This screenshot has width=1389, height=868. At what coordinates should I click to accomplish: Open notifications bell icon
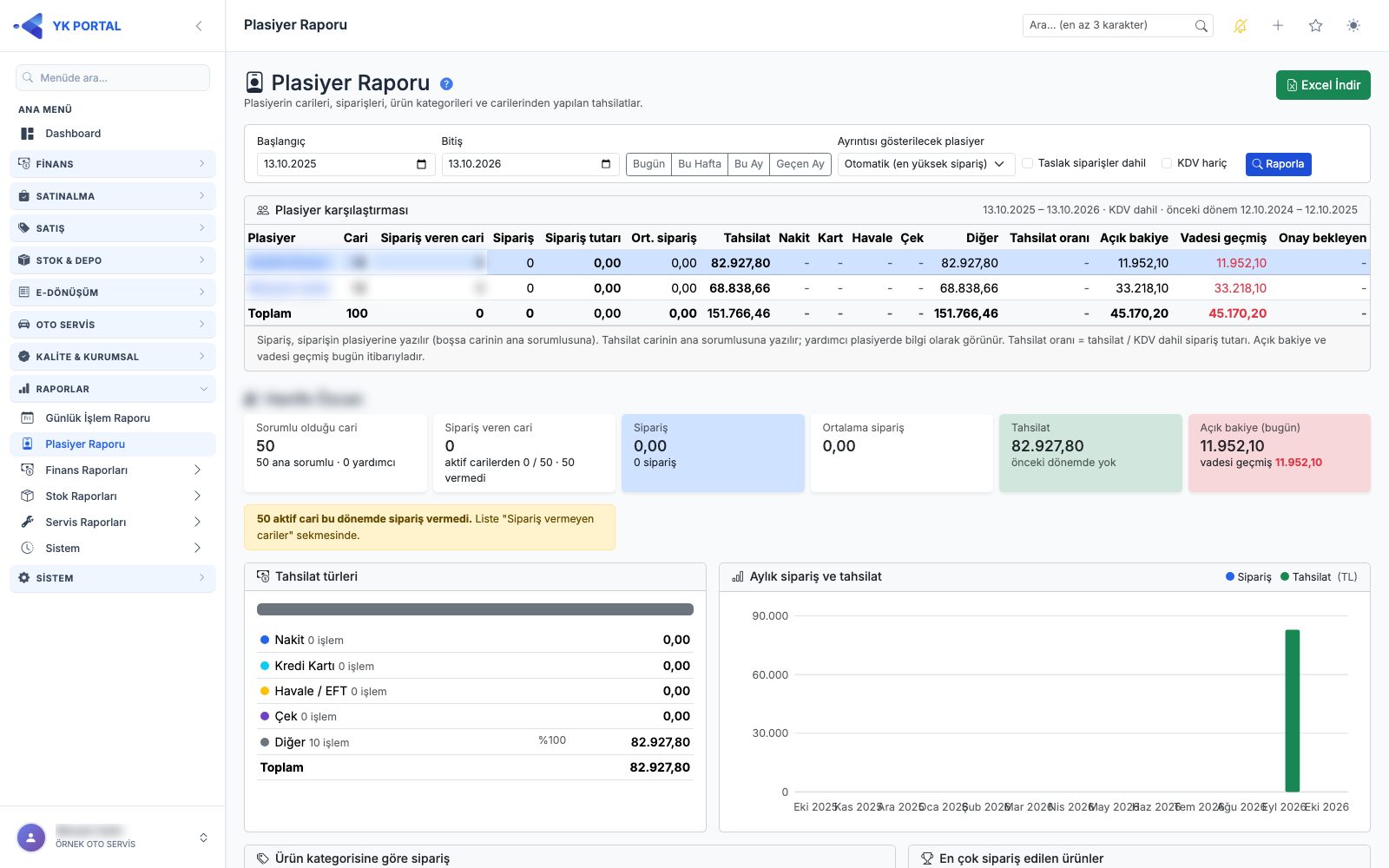tap(1241, 26)
